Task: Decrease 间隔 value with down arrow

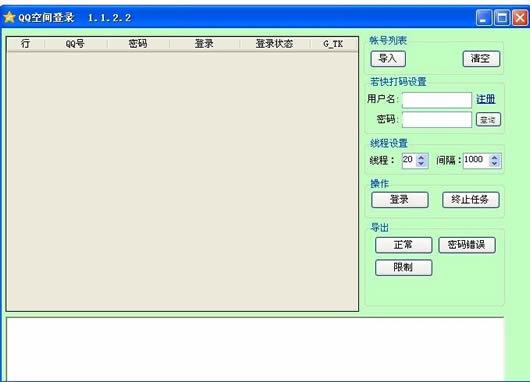Action: coord(495,164)
